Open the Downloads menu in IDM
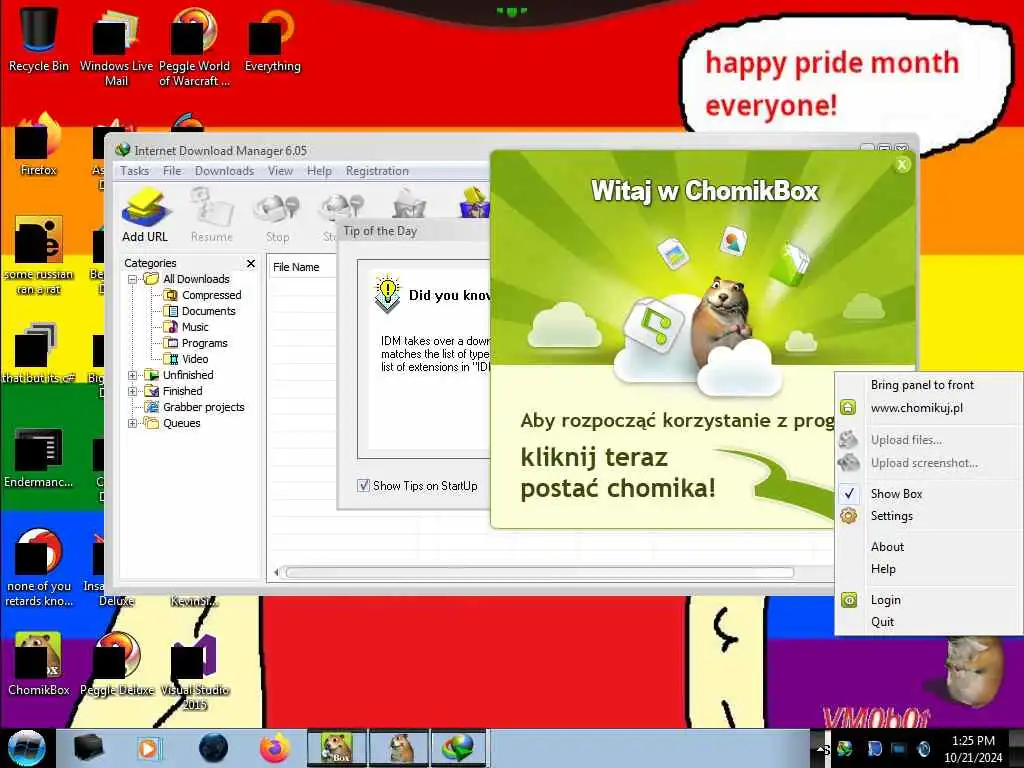Image resolution: width=1024 pixels, height=768 pixels. pyautogui.click(x=224, y=171)
